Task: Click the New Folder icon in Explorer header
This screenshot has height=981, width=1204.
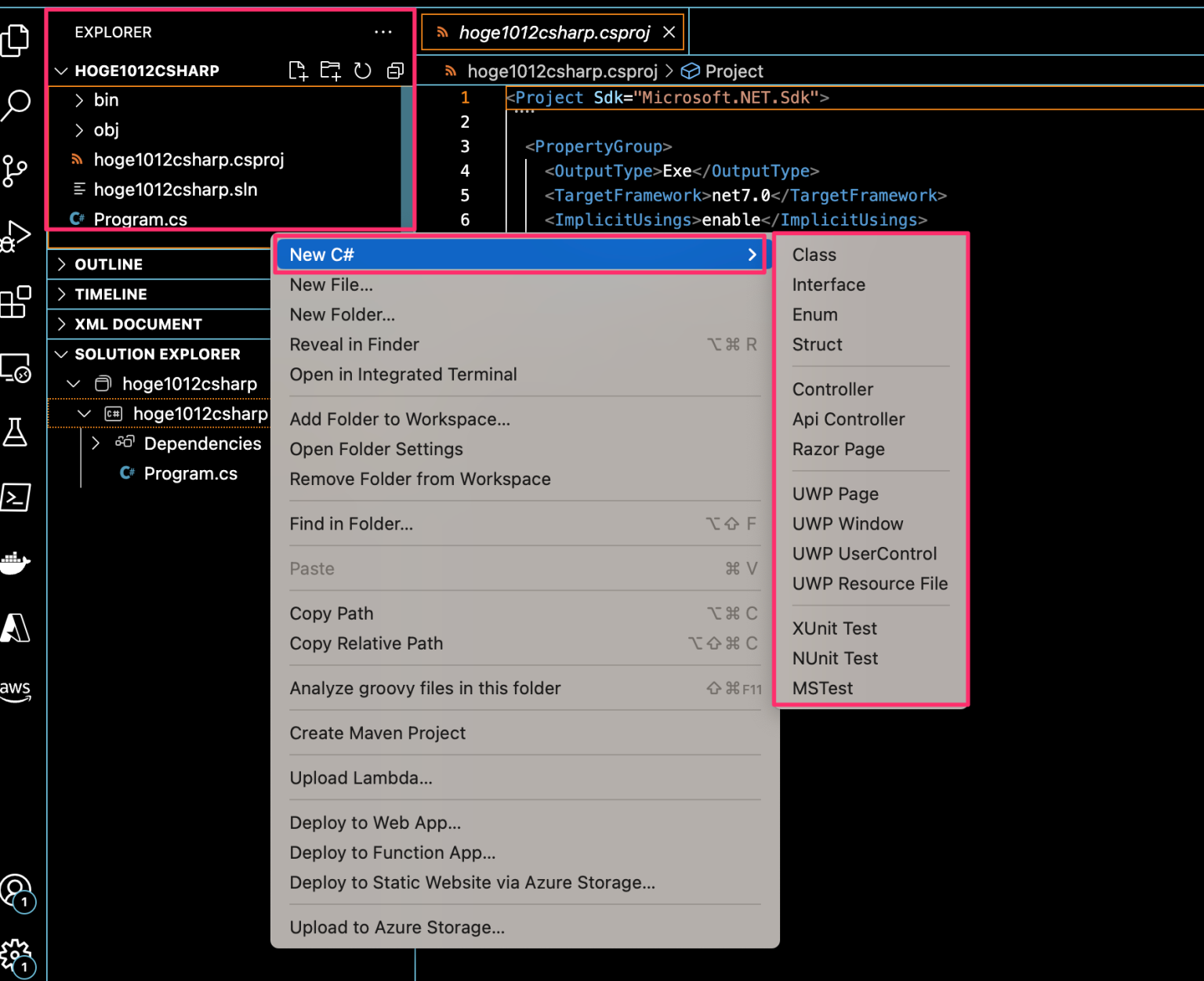Action: pos(331,71)
